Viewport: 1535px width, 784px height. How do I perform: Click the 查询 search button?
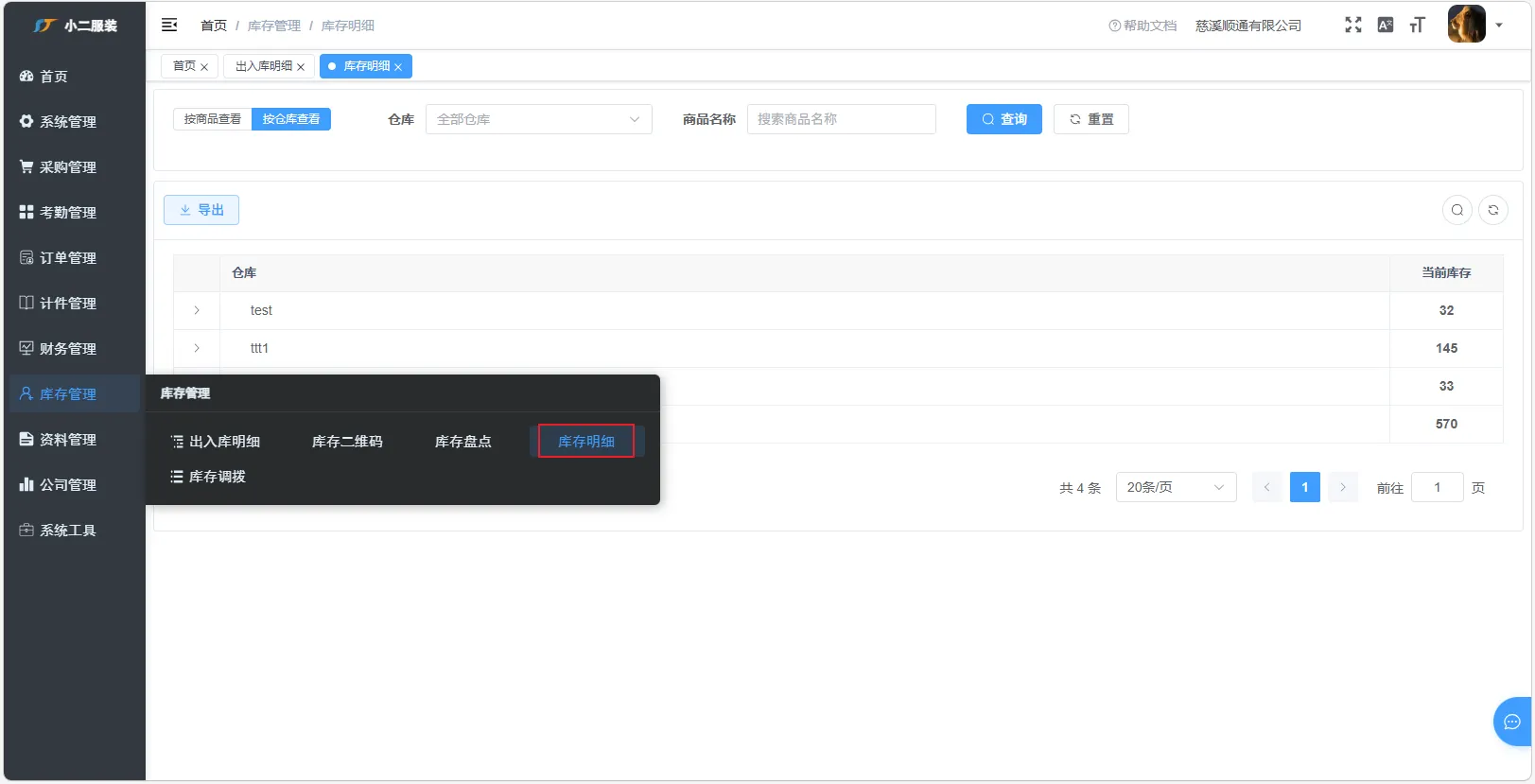coord(1004,119)
